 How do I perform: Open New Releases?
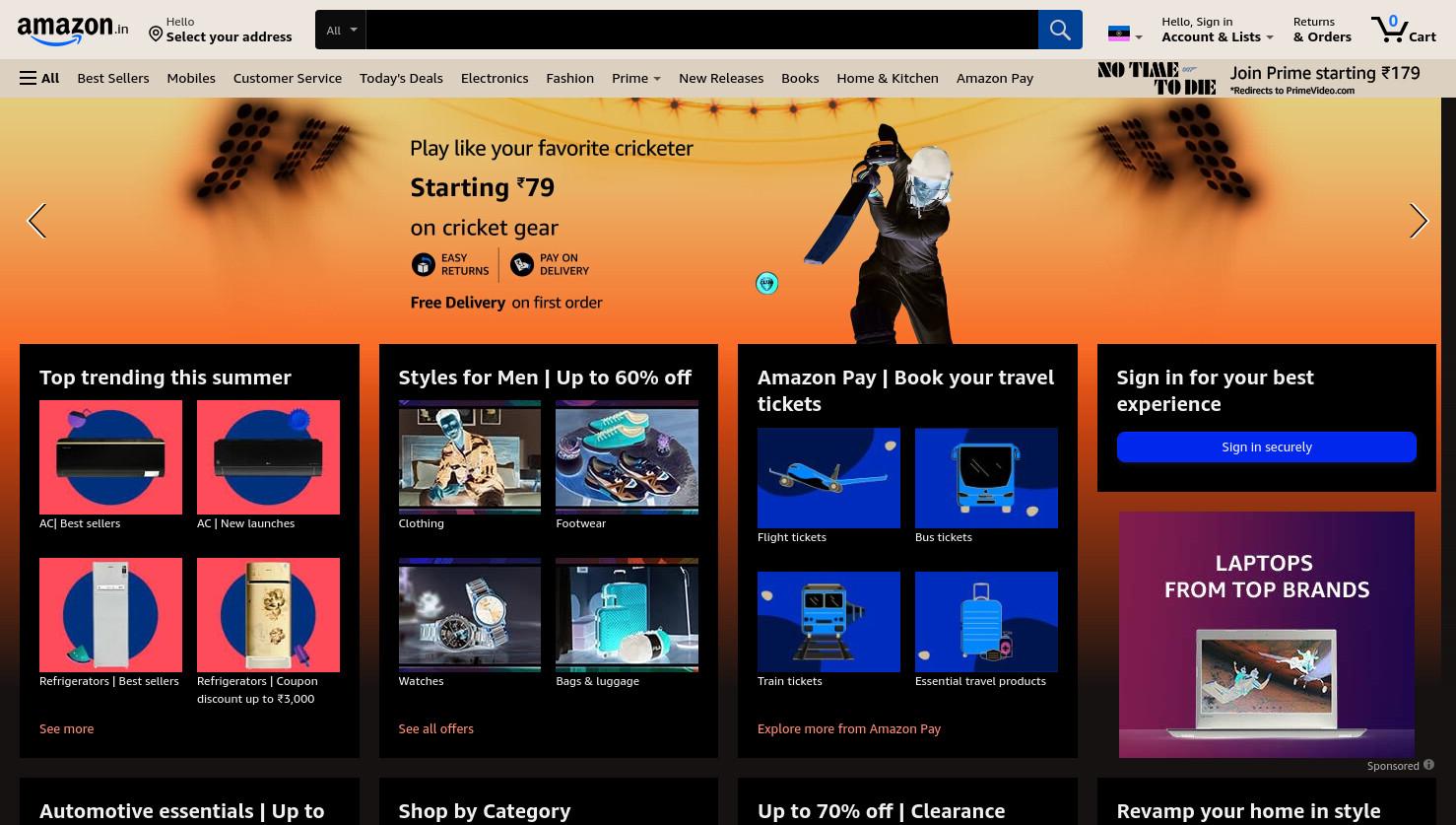721,78
